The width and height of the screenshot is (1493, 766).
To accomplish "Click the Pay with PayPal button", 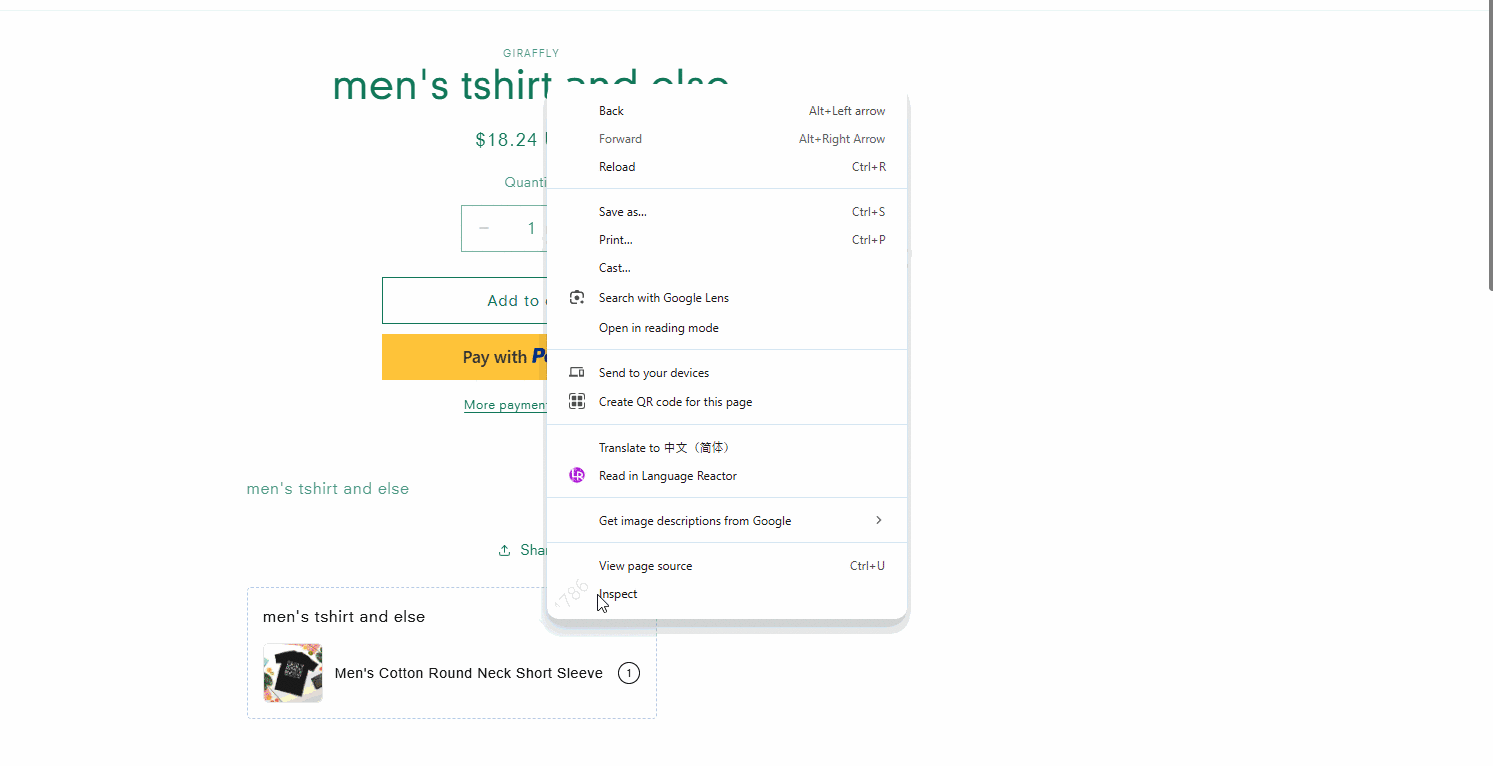I will point(464,357).
